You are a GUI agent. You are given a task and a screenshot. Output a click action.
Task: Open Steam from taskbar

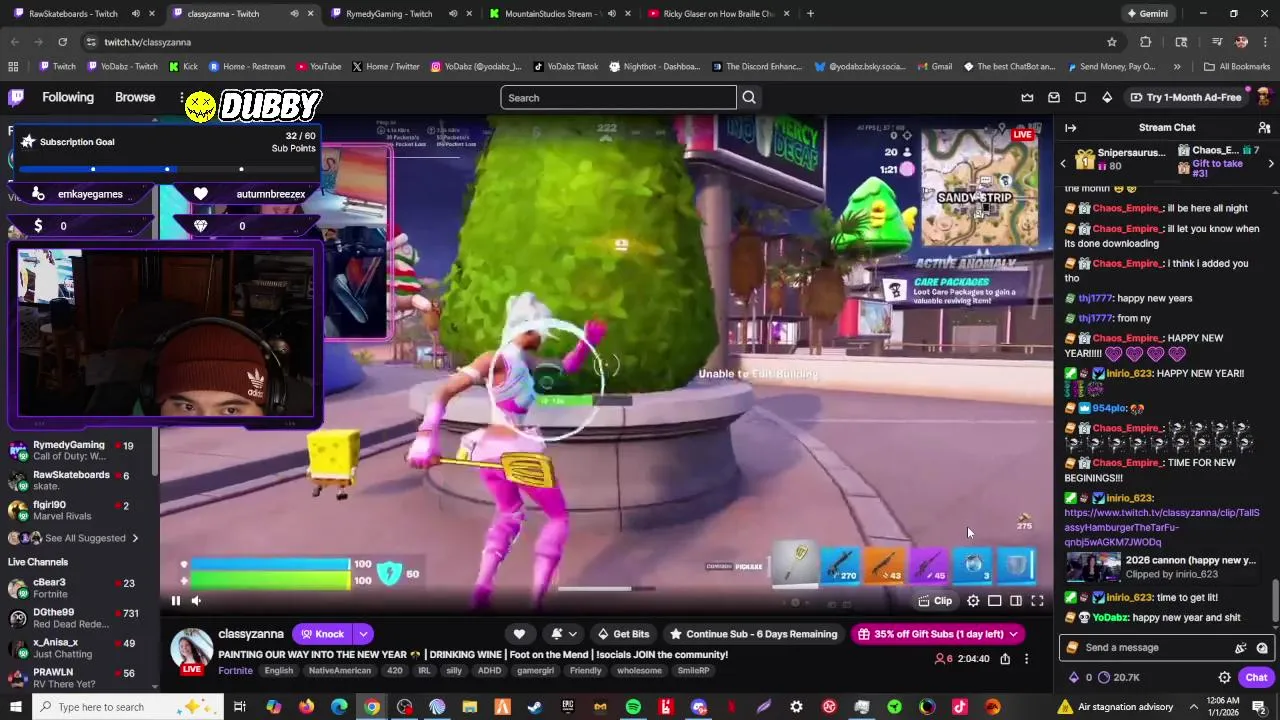pos(535,707)
